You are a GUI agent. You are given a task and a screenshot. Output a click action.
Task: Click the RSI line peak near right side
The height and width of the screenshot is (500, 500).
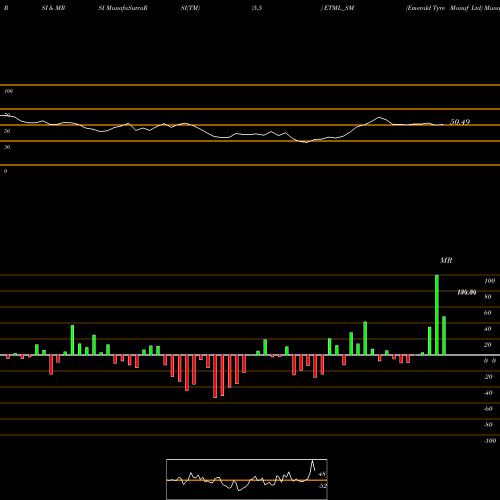click(x=379, y=117)
